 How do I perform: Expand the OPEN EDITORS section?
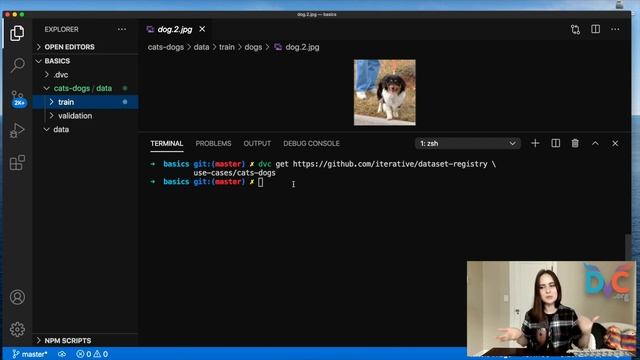pos(86,47)
